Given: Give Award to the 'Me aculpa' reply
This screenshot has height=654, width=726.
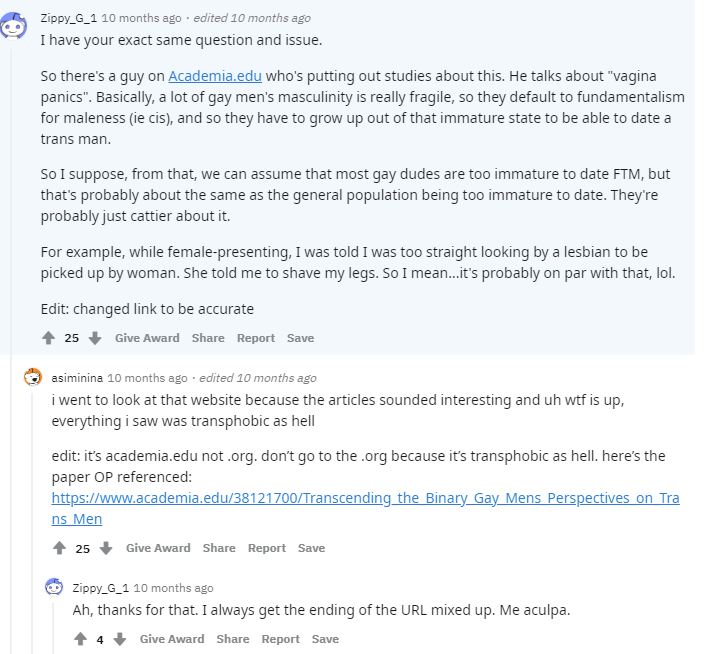Looking at the screenshot, I should pyautogui.click(x=172, y=639).
